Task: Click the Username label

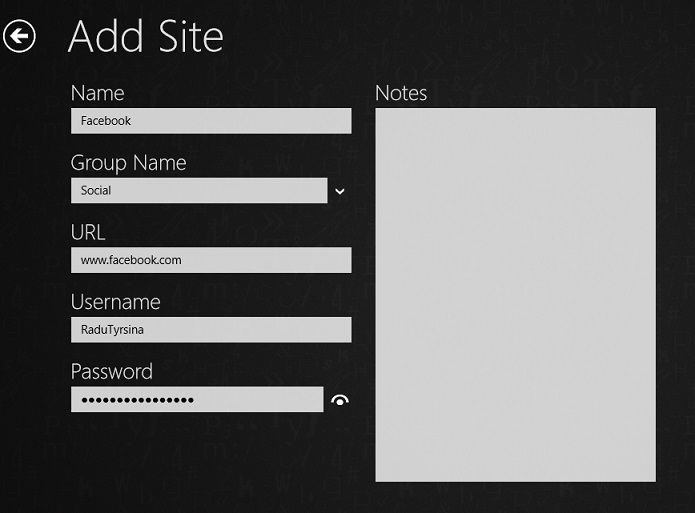Action: (116, 302)
